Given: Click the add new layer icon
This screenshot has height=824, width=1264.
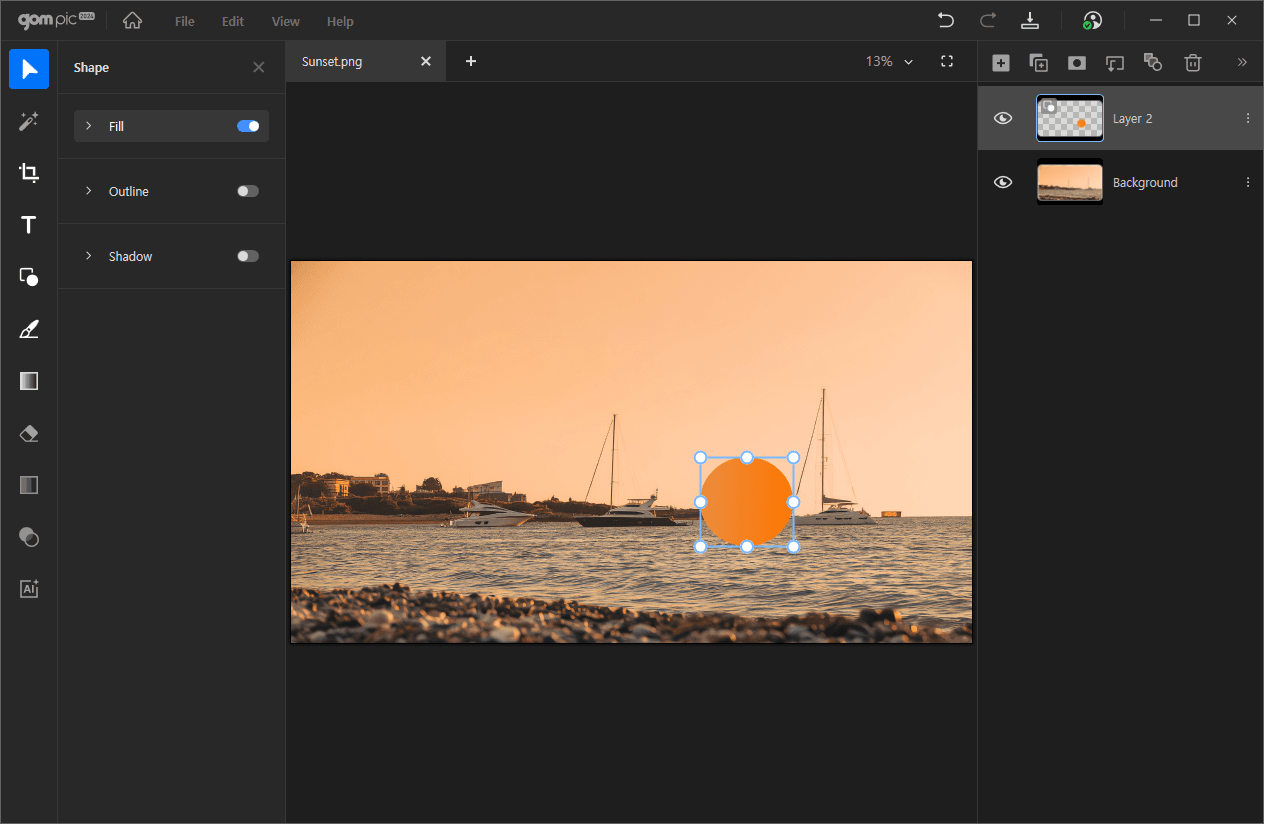Looking at the screenshot, I should click(1000, 62).
